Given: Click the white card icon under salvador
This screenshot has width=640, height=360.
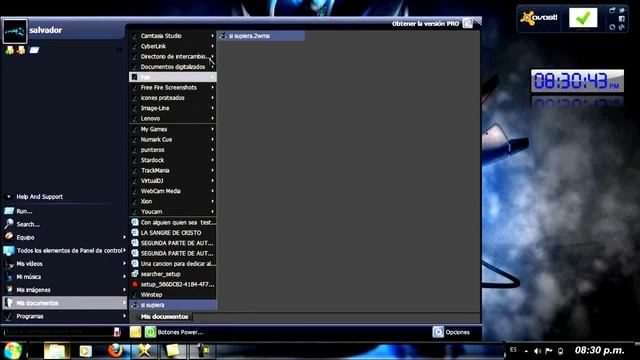Looking at the screenshot, I should click(34, 50).
